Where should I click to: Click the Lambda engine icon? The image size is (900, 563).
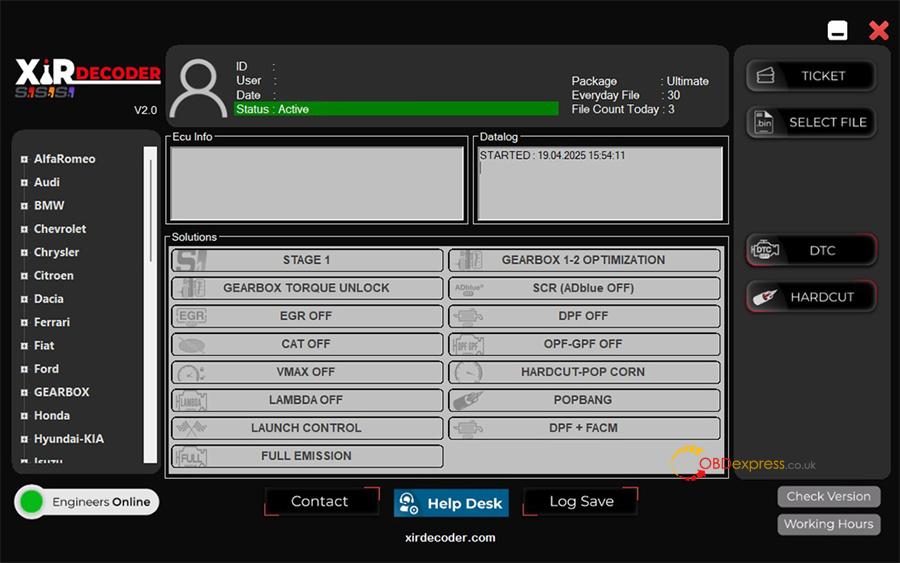(x=191, y=401)
